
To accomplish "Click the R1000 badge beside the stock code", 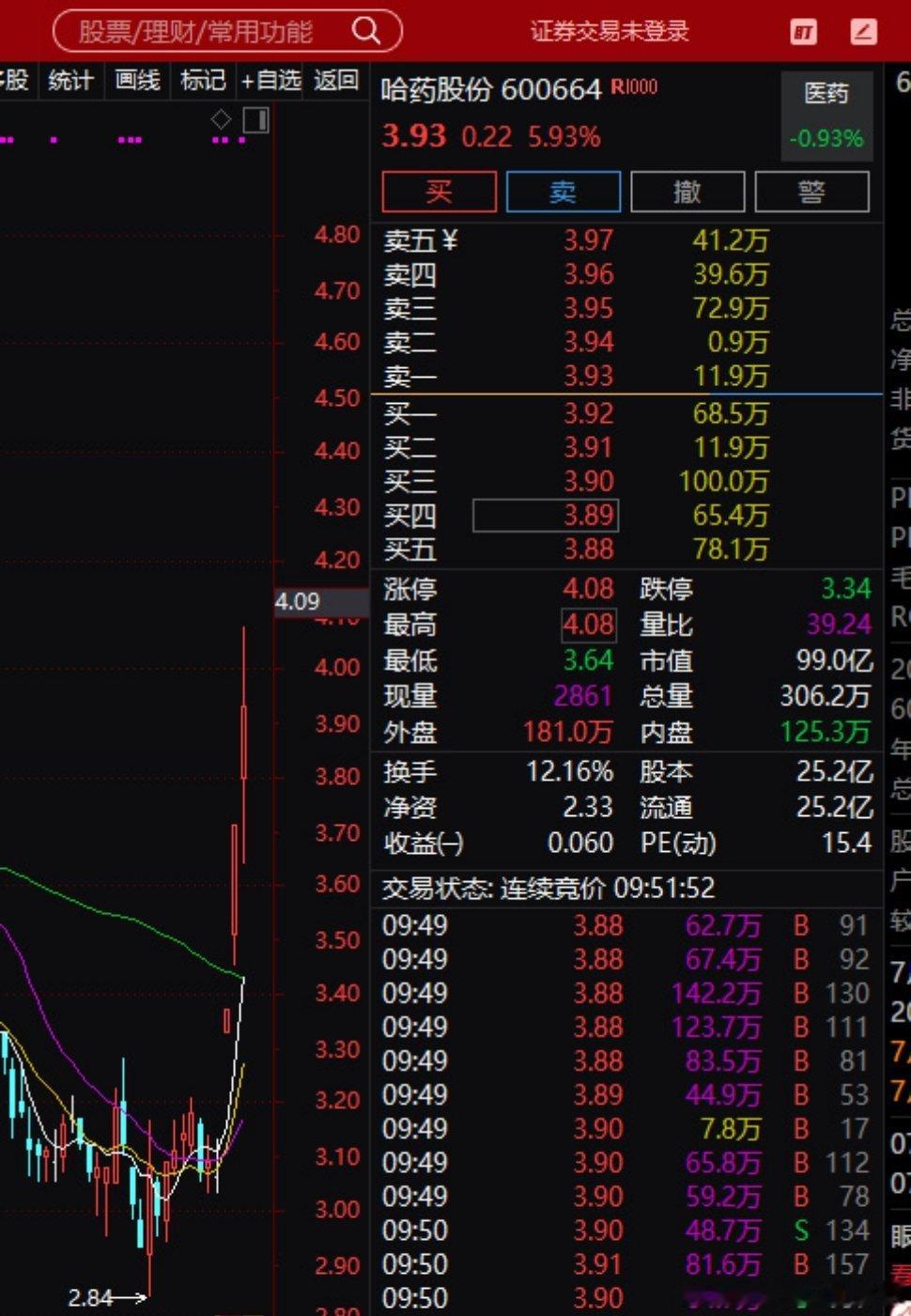I will pyautogui.click(x=635, y=87).
